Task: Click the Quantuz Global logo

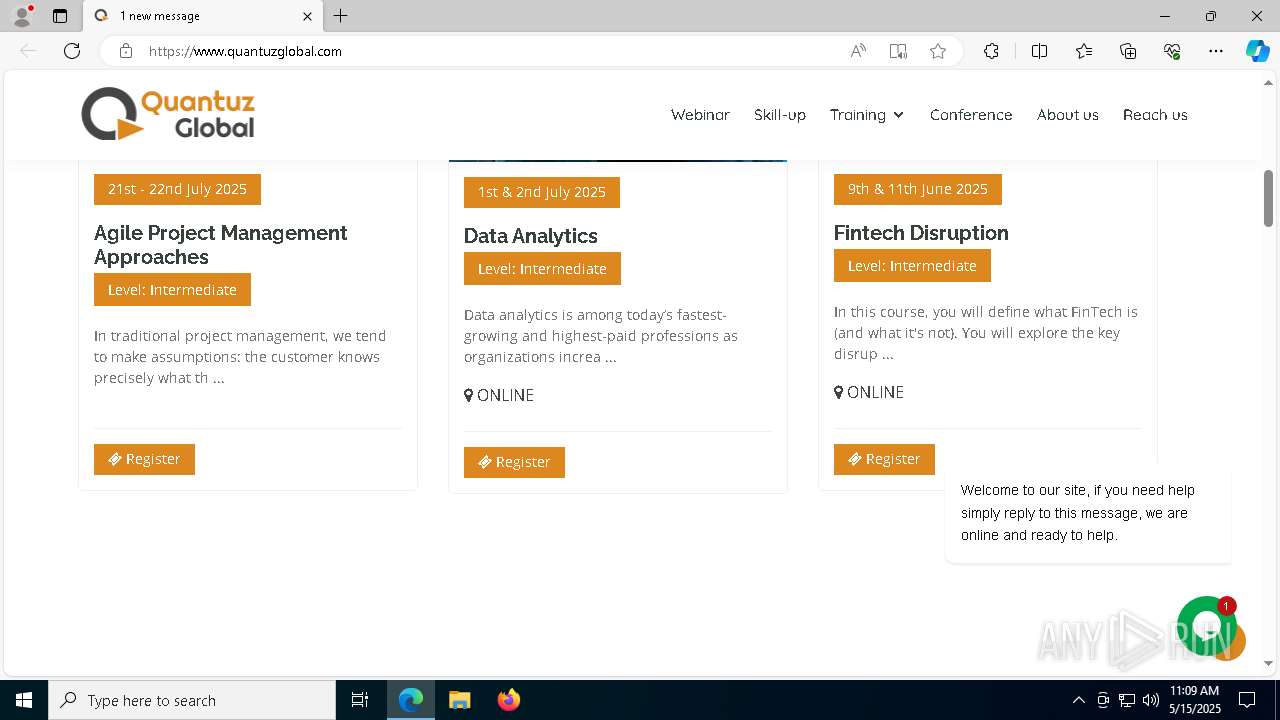Action: 168,114
